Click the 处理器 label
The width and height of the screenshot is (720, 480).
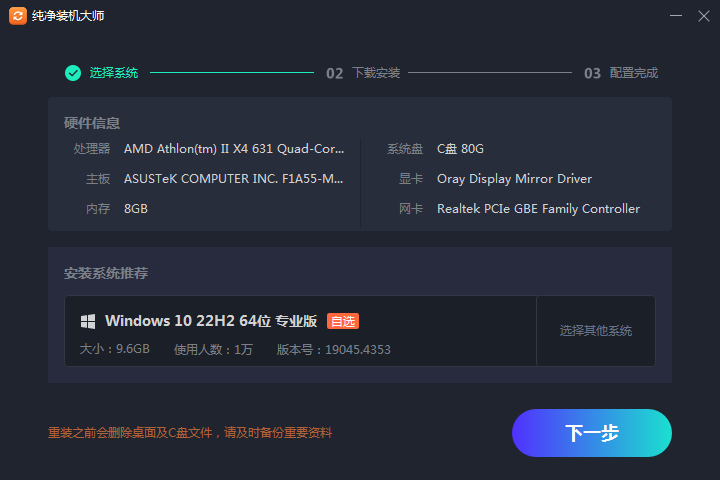click(92, 149)
